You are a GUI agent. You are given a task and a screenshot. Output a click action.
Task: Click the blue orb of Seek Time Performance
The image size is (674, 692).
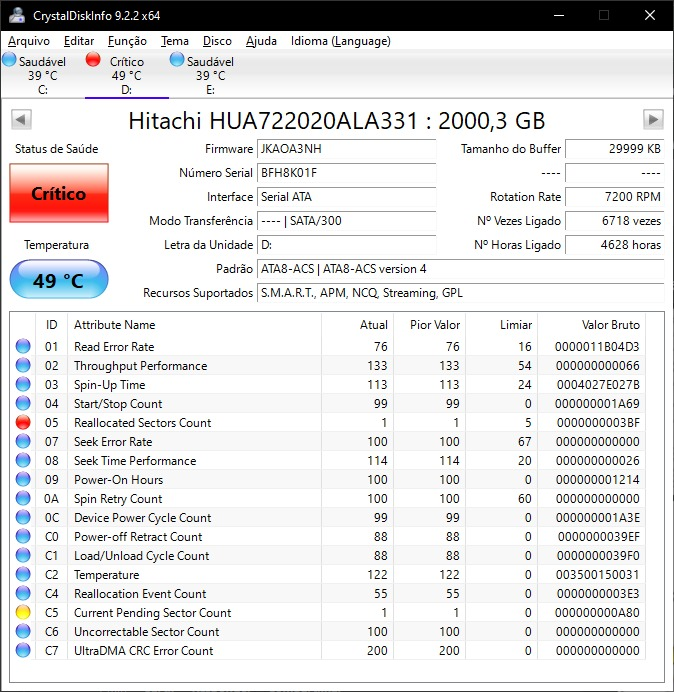point(23,460)
